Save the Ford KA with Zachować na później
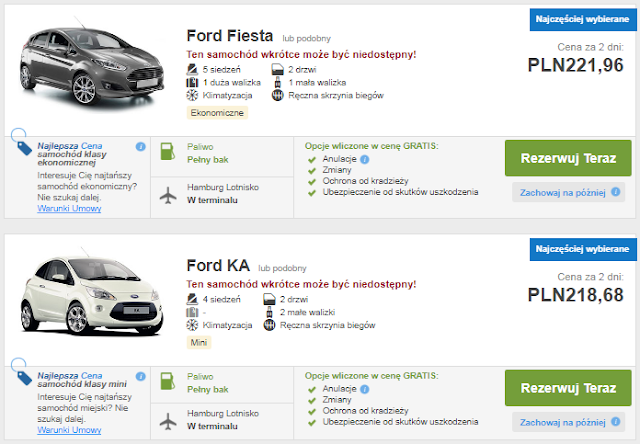The width and height of the screenshot is (640, 444). tap(568, 423)
